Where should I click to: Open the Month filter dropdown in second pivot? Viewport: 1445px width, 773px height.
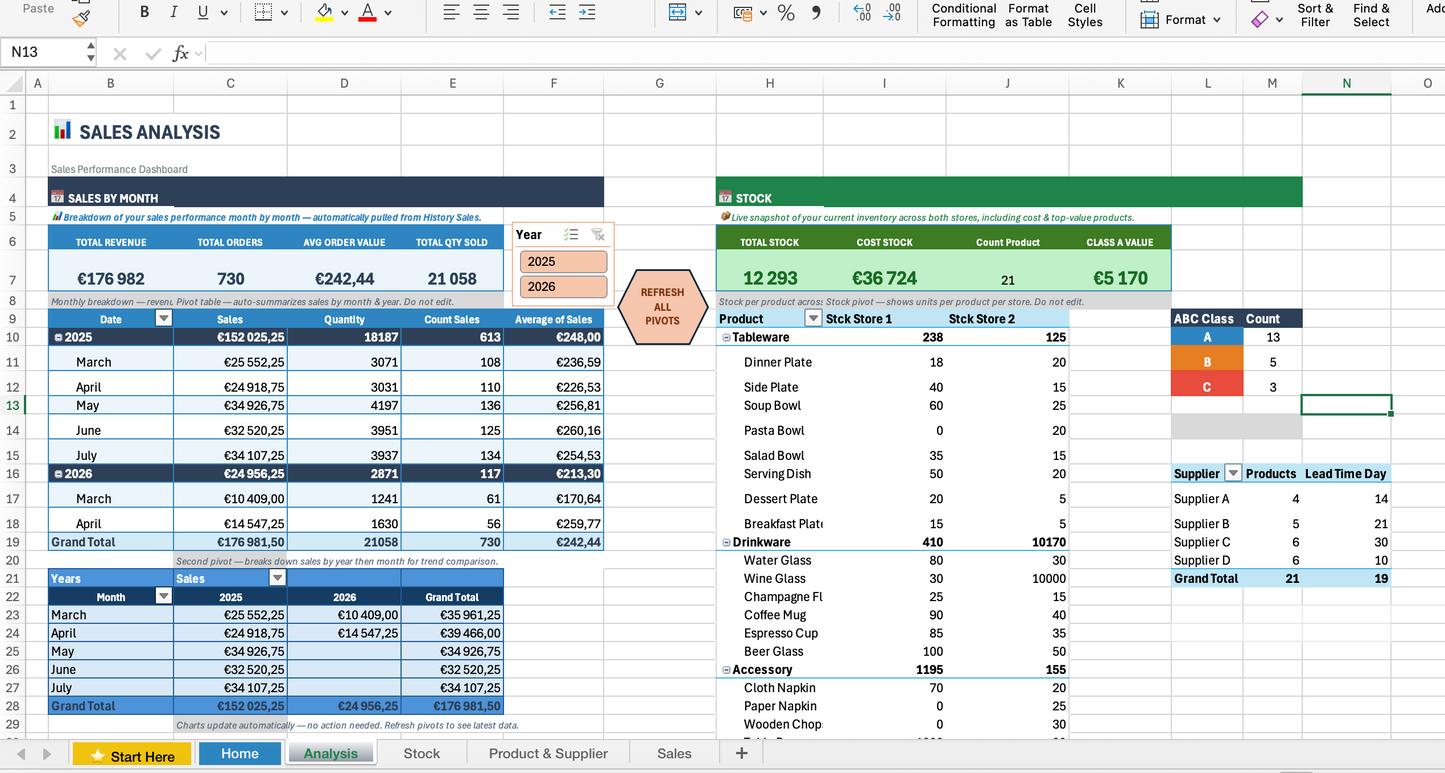tap(164, 596)
